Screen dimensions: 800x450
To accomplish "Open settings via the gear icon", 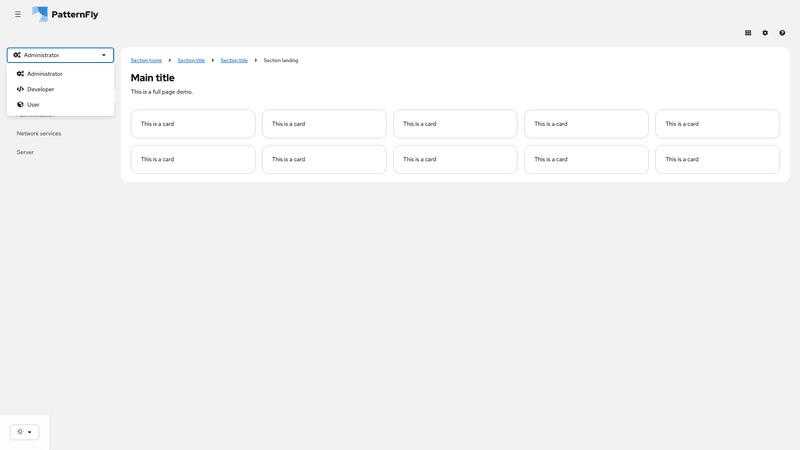I will coord(765,33).
